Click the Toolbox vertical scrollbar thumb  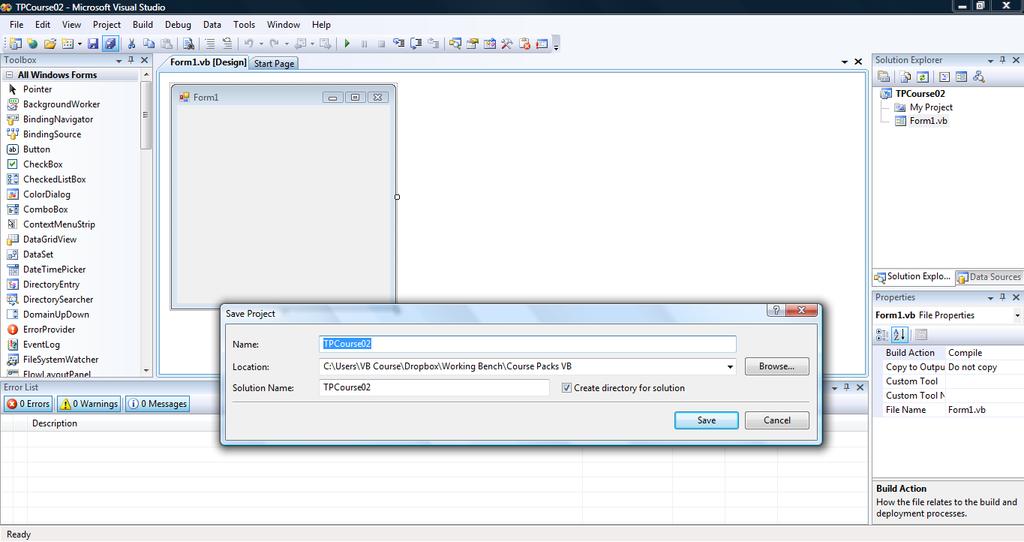pos(146,115)
